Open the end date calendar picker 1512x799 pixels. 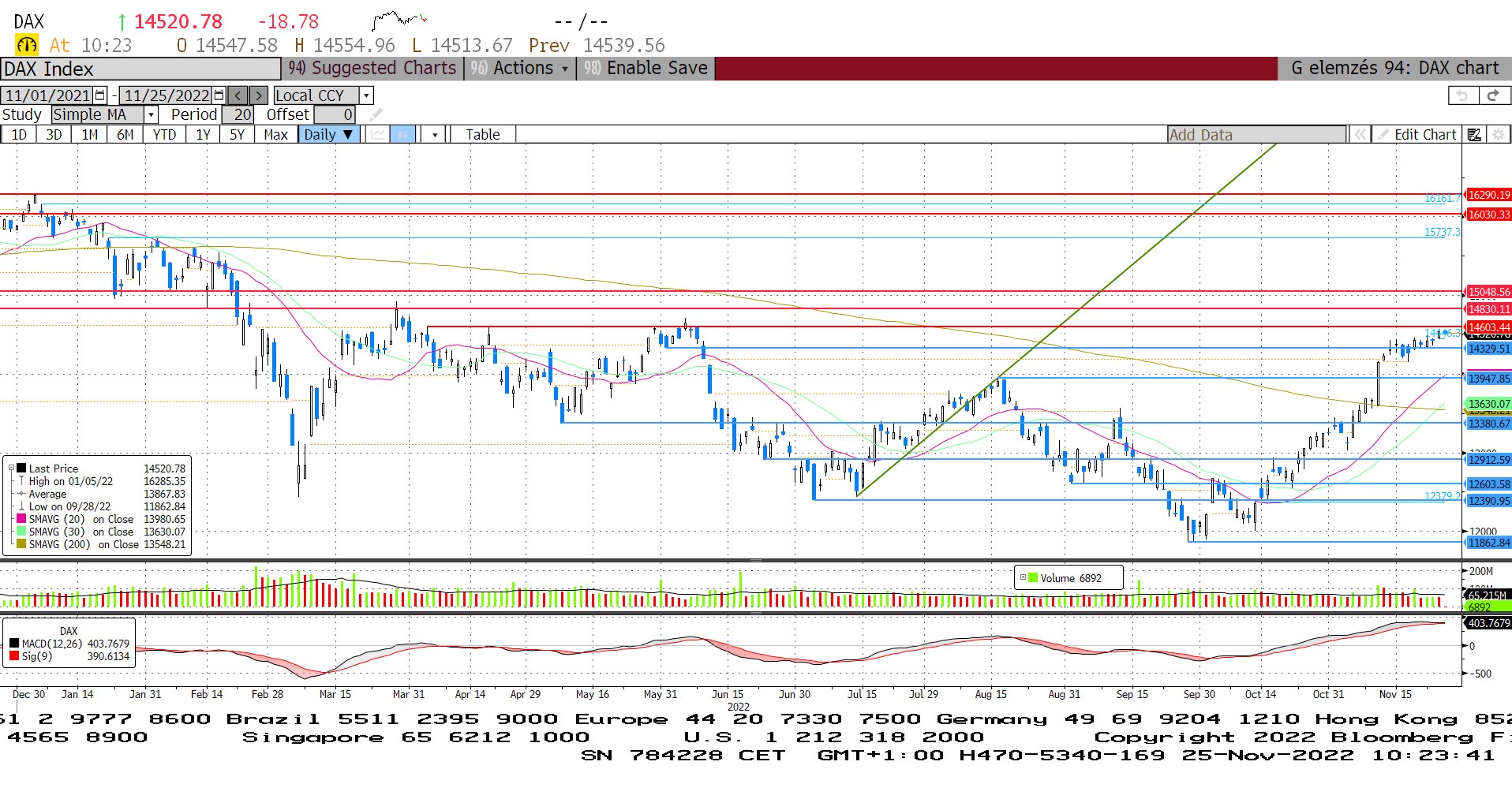point(219,95)
